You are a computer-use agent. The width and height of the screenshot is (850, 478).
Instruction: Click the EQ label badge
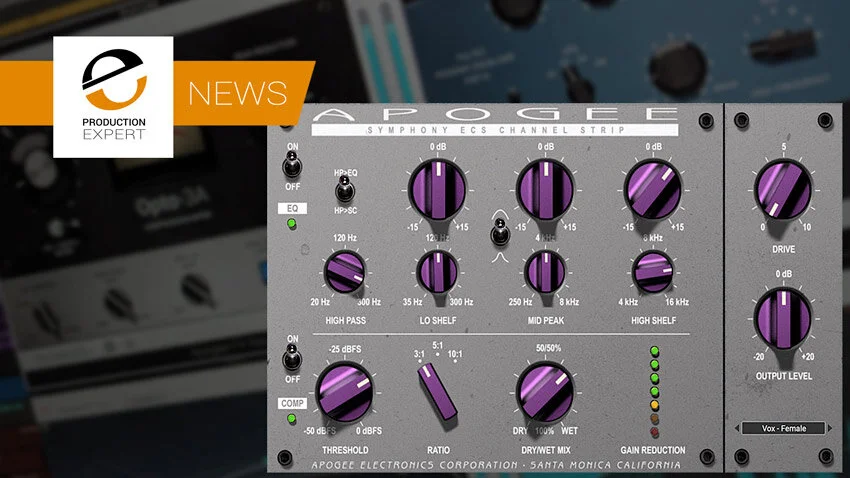[292, 208]
